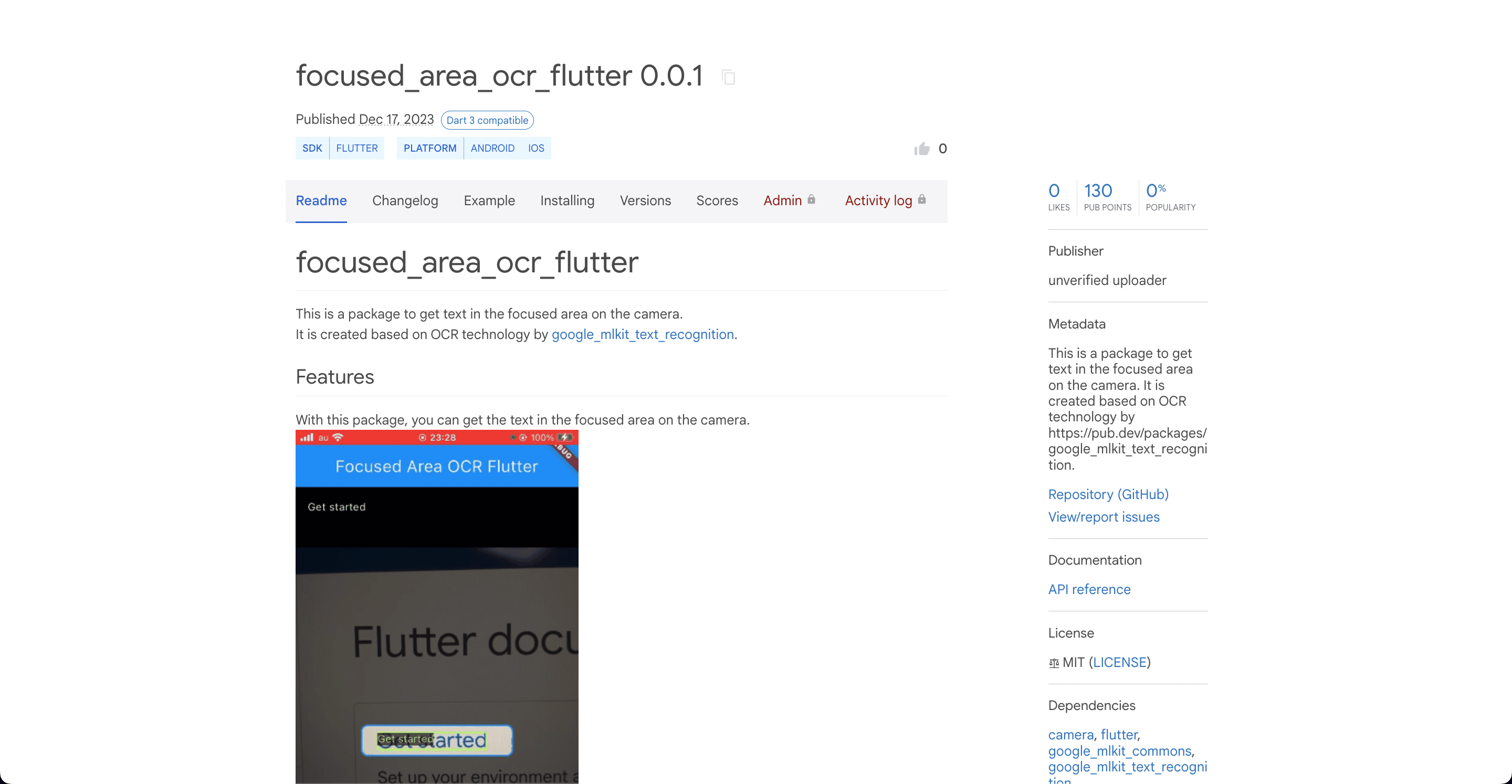Click the thumbs up icon to like

(x=921, y=148)
